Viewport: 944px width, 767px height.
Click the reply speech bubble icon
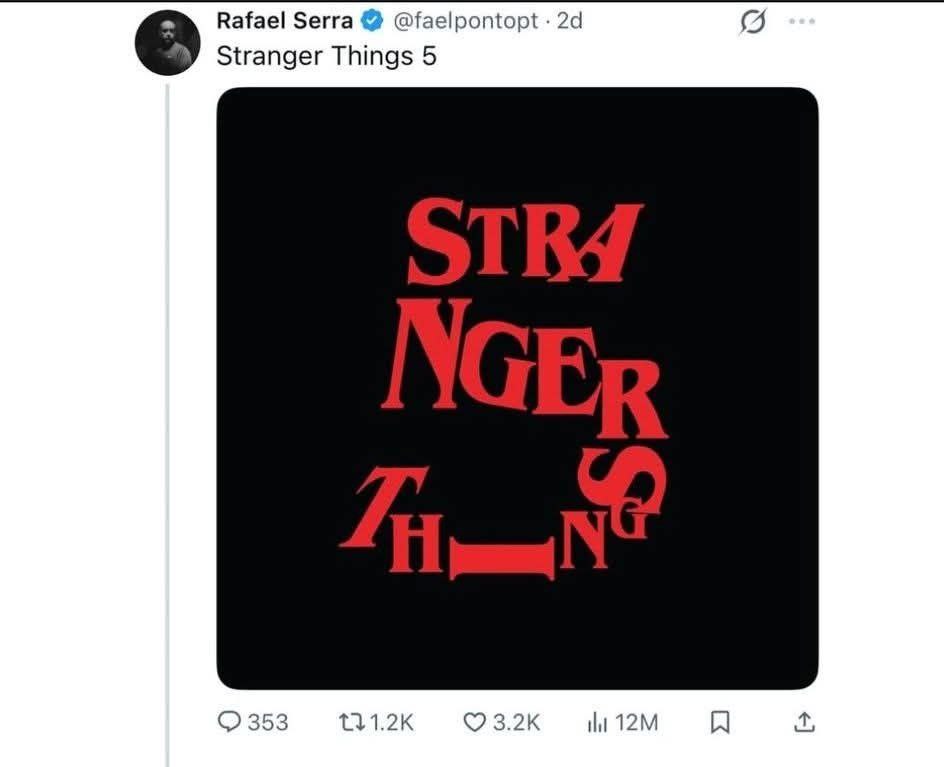(x=229, y=722)
